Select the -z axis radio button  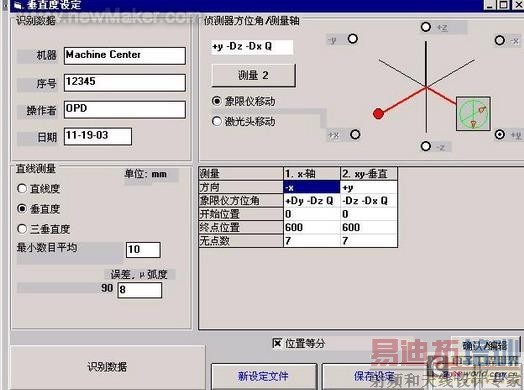pos(425,146)
